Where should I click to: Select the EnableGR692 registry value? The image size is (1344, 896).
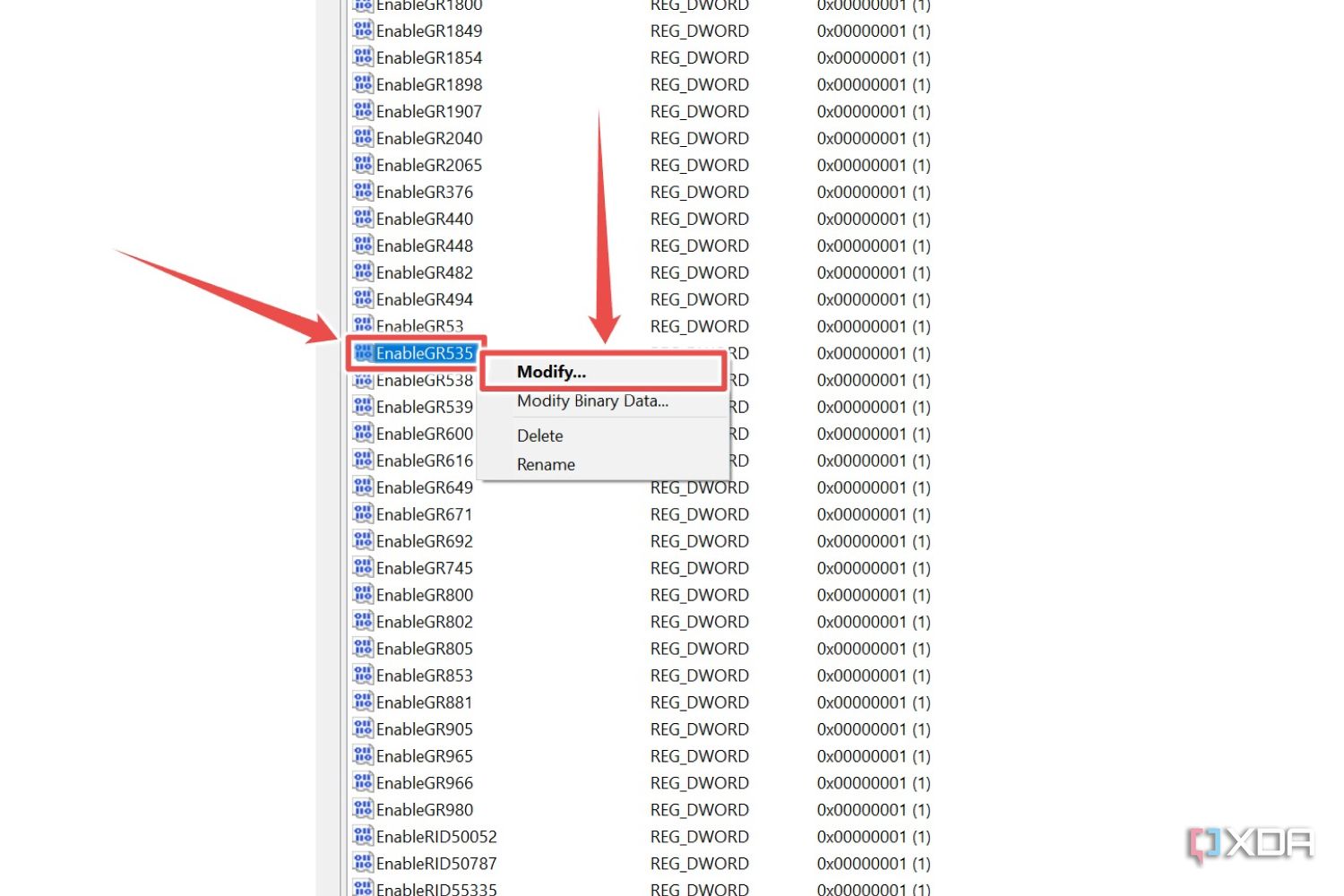(425, 540)
